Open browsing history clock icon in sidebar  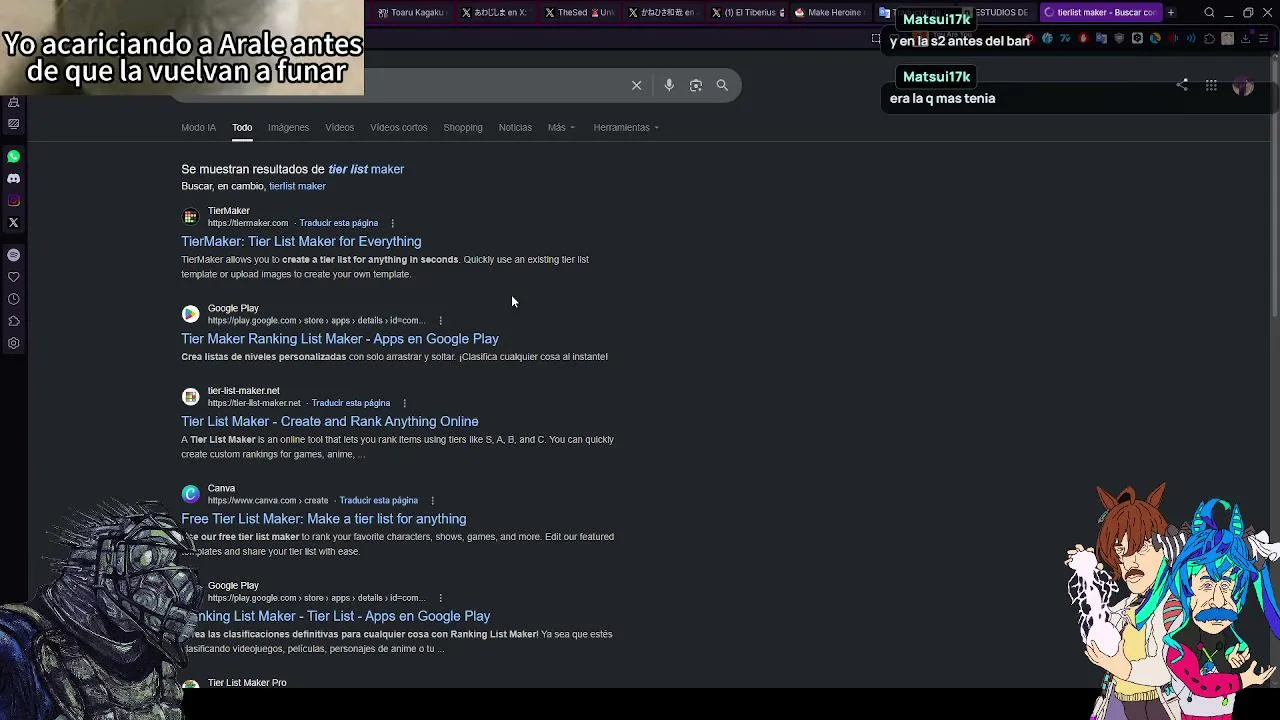coord(14,299)
